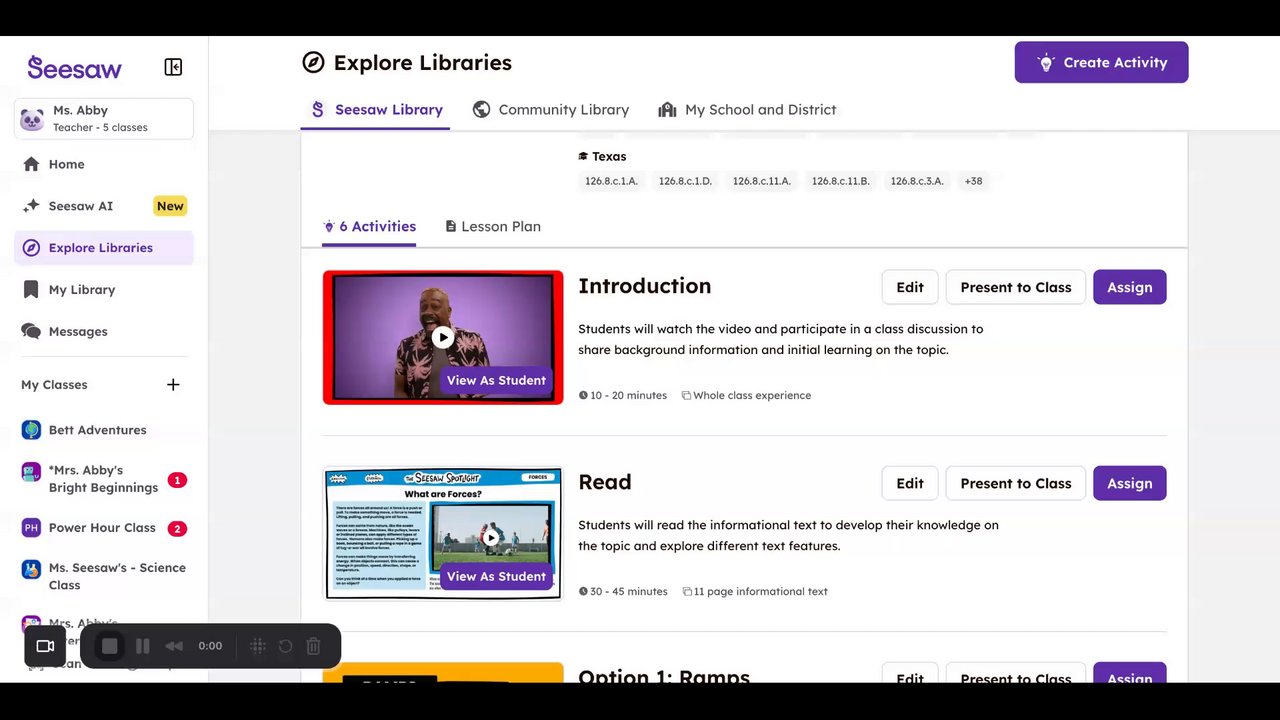Click the My Classes section label
The height and width of the screenshot is (720, 1280).
click(x=54, y=385)
